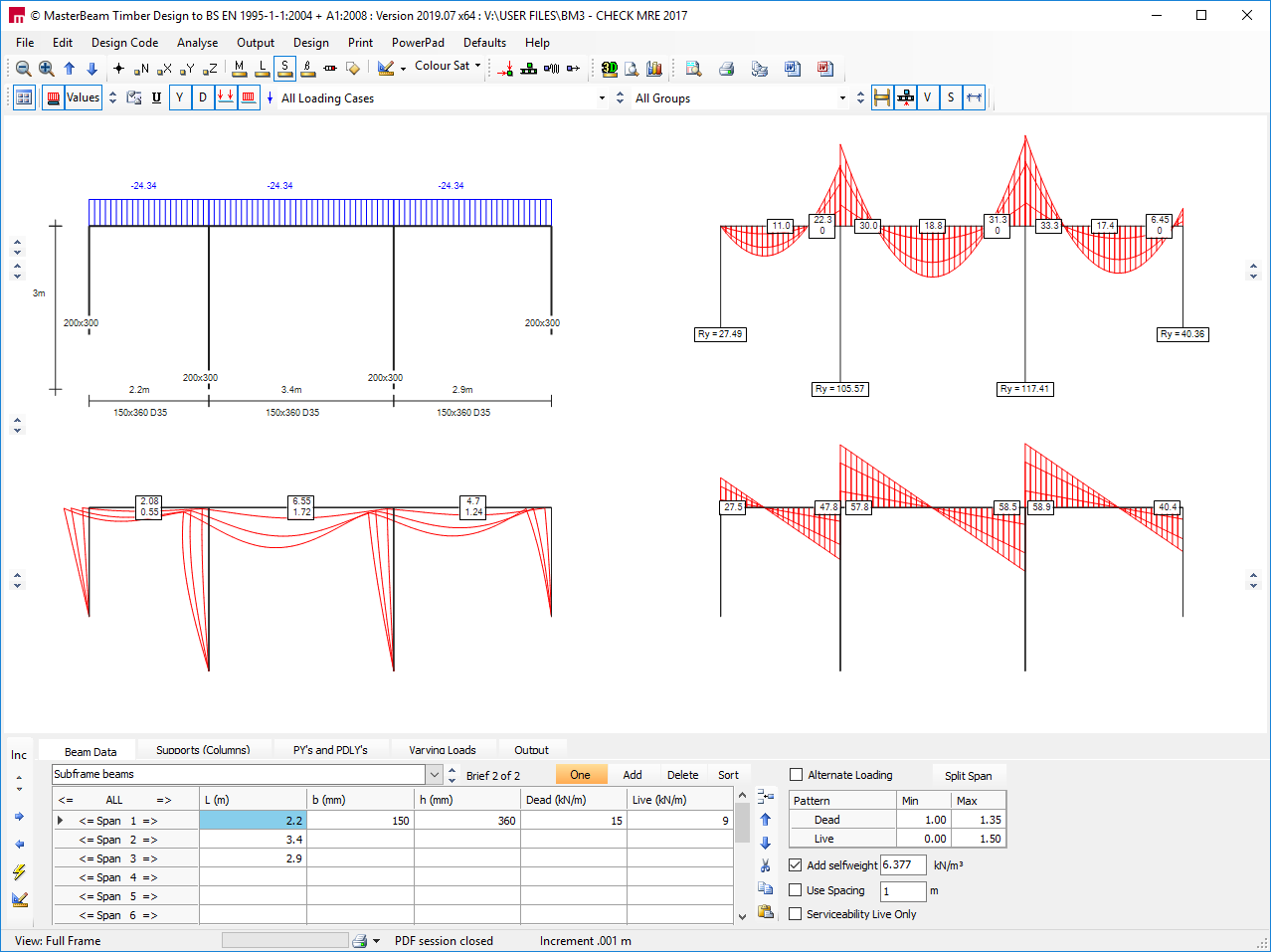Click the add load red arrow icon
Screen dimensions: 1271x952
(505, 69)
